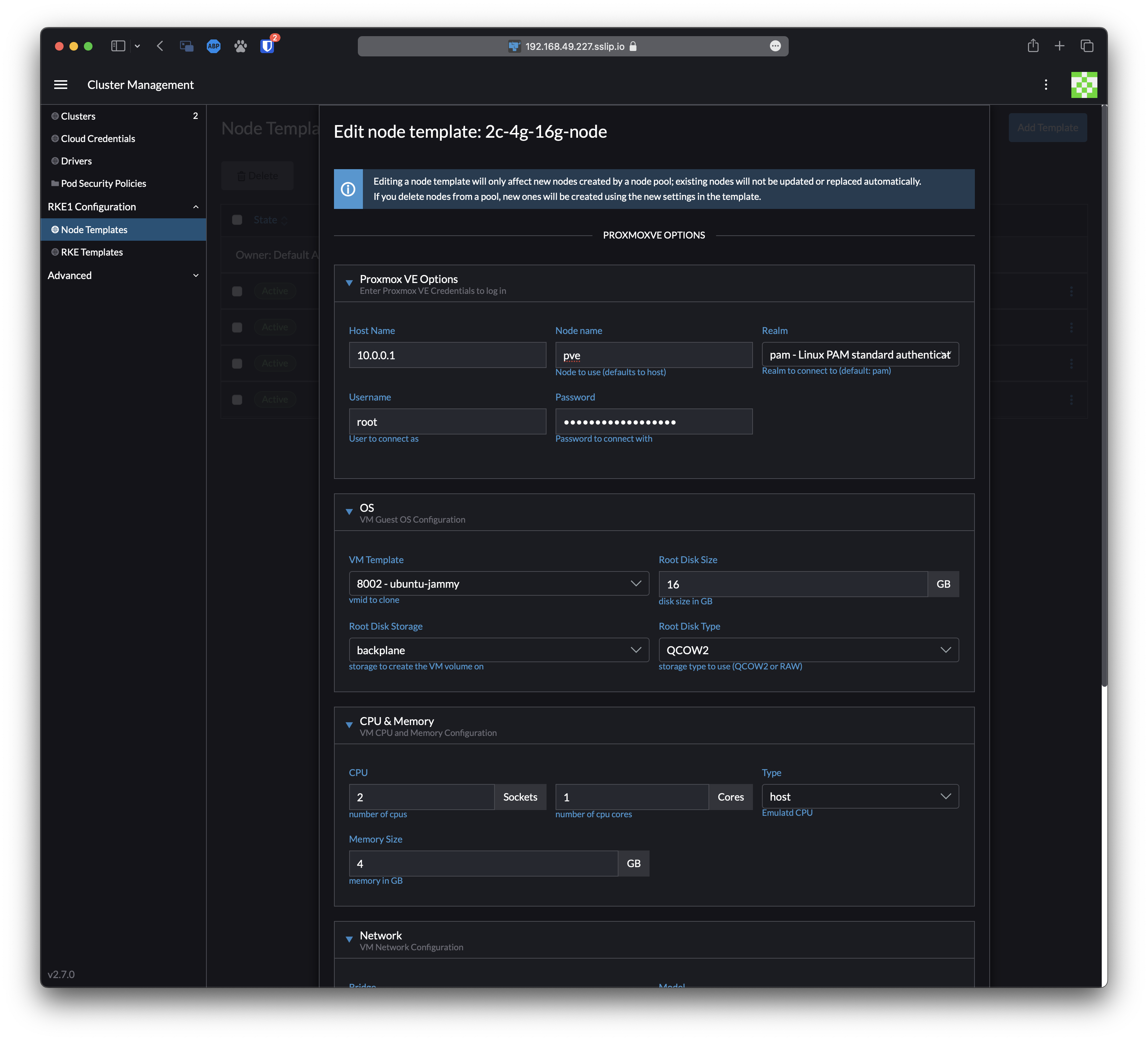Select Cloud Credentials in the sidebar
The image size is (1148, 1041).
point(98,138)
